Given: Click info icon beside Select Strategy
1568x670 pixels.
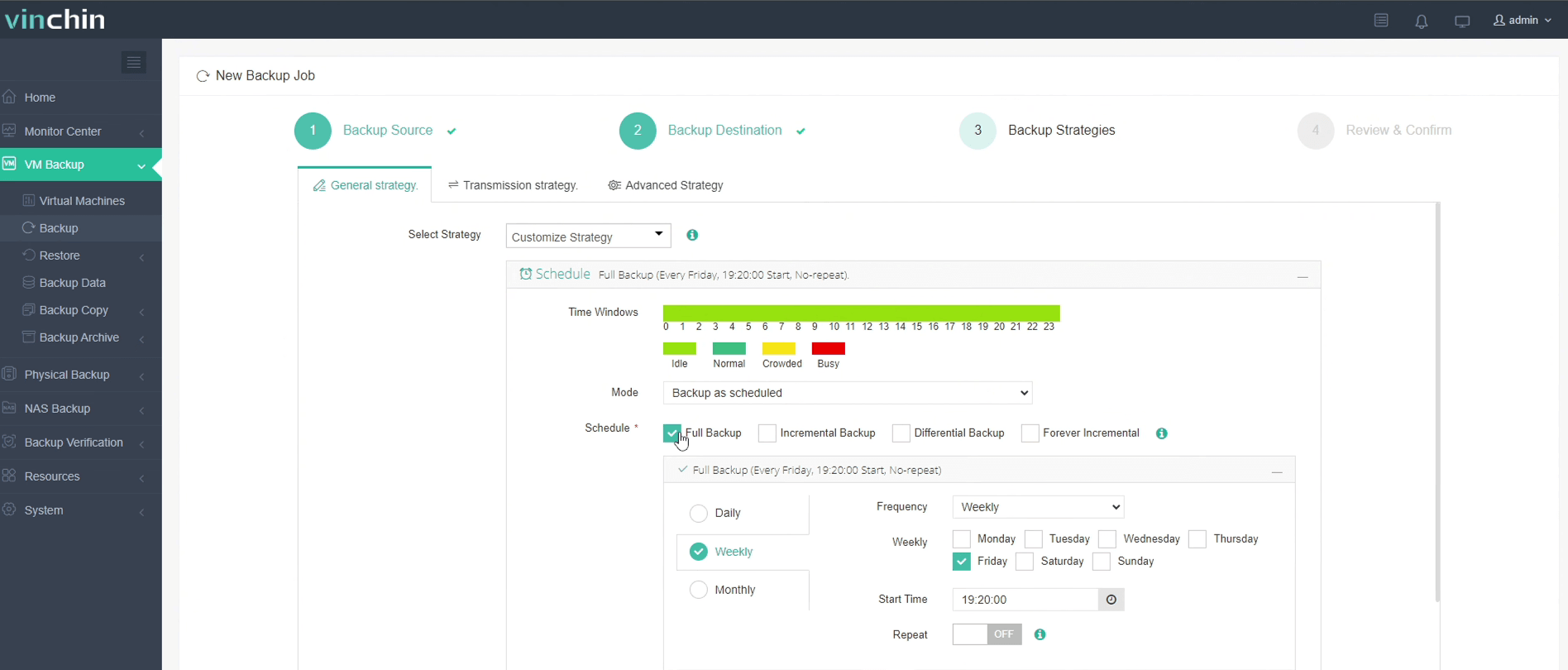Looking at the screenshot, I should tap(692, 235).
